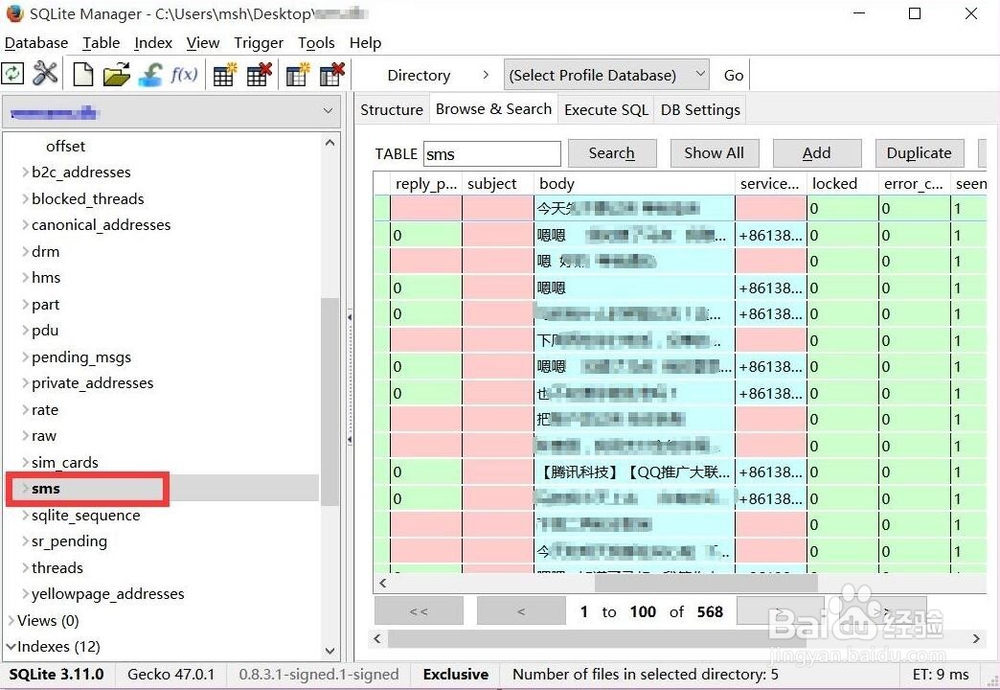Click the Refresh toolbar icon
1000x690 pixels.
tap(12, 74)
